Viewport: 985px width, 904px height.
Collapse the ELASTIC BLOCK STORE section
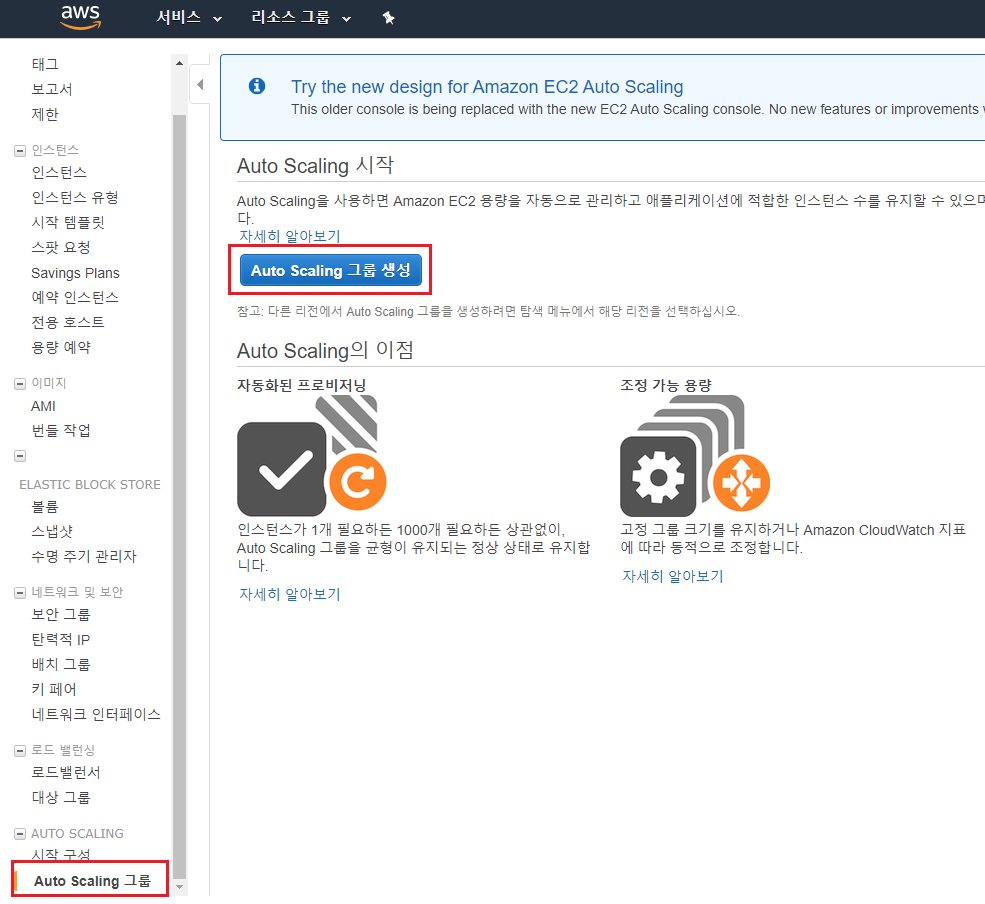click(x=20, y=456)
